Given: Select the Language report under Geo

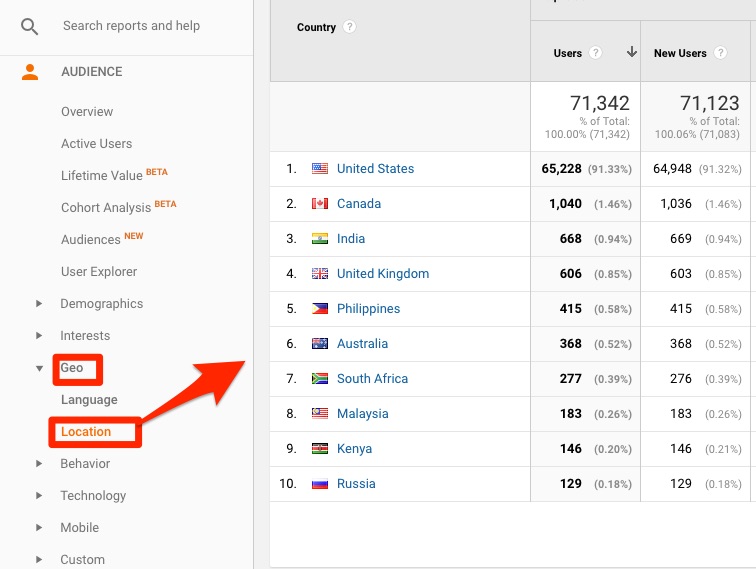Looking at the screenshot, I should point(89,400).
